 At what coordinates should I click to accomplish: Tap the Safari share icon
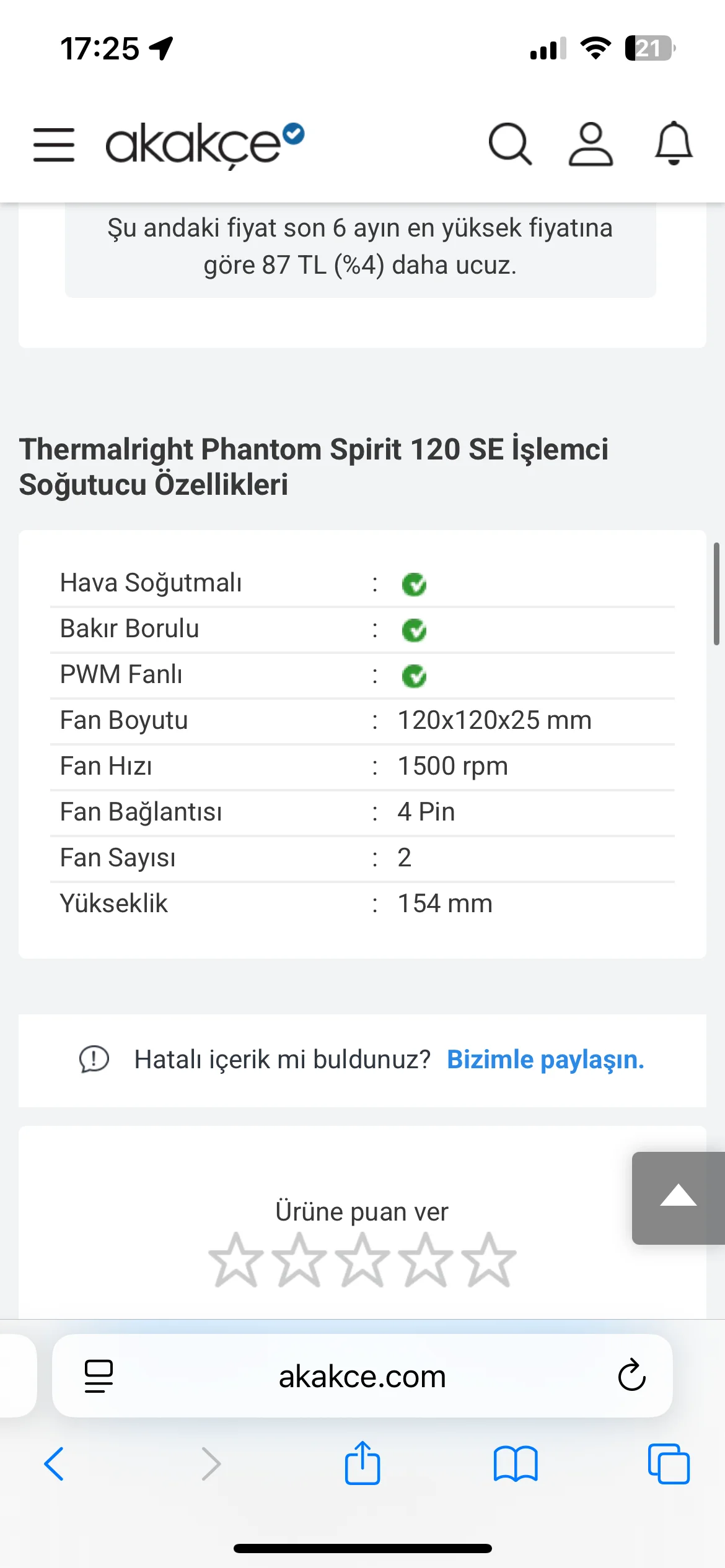[x=362, y=1464]
